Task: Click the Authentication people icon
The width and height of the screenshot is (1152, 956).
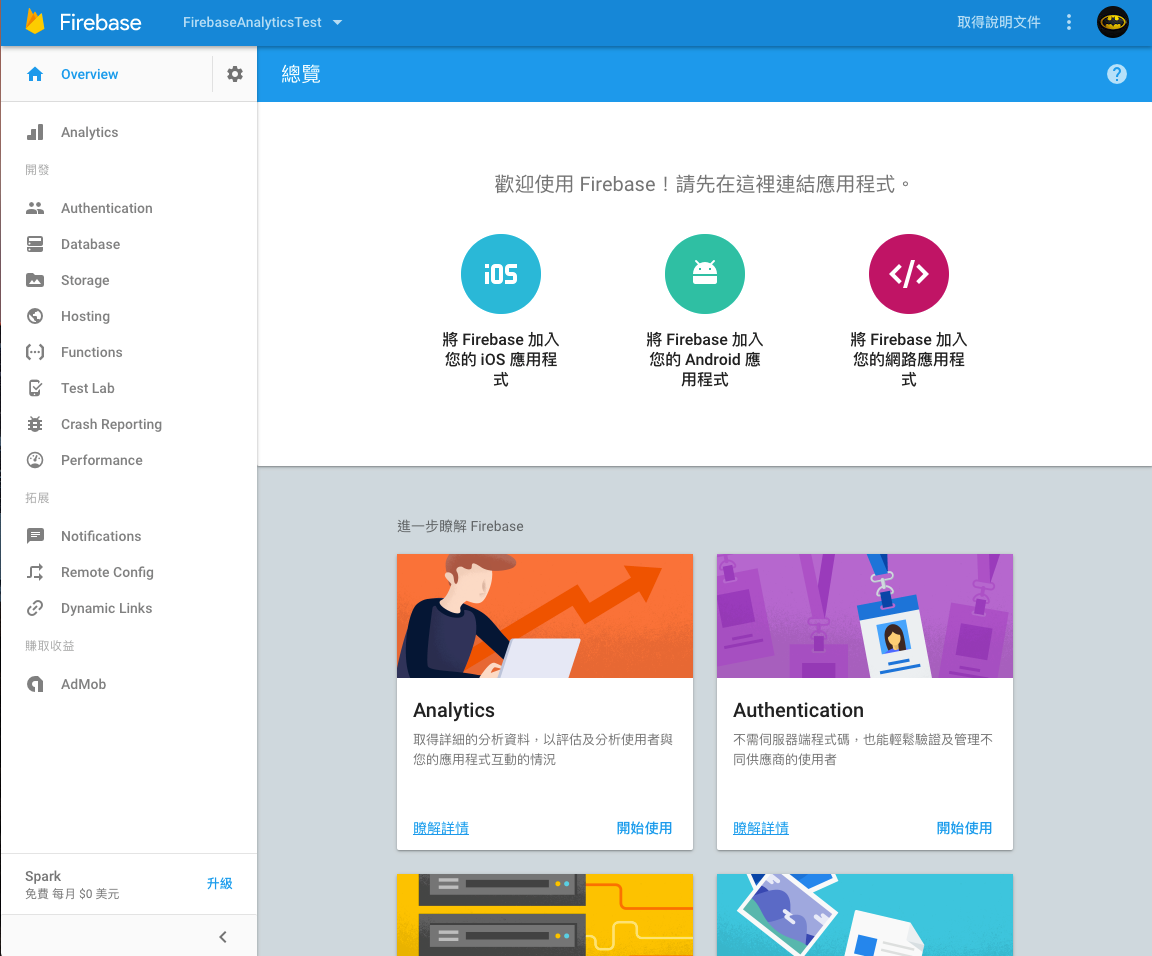Action: coord(35,208)
